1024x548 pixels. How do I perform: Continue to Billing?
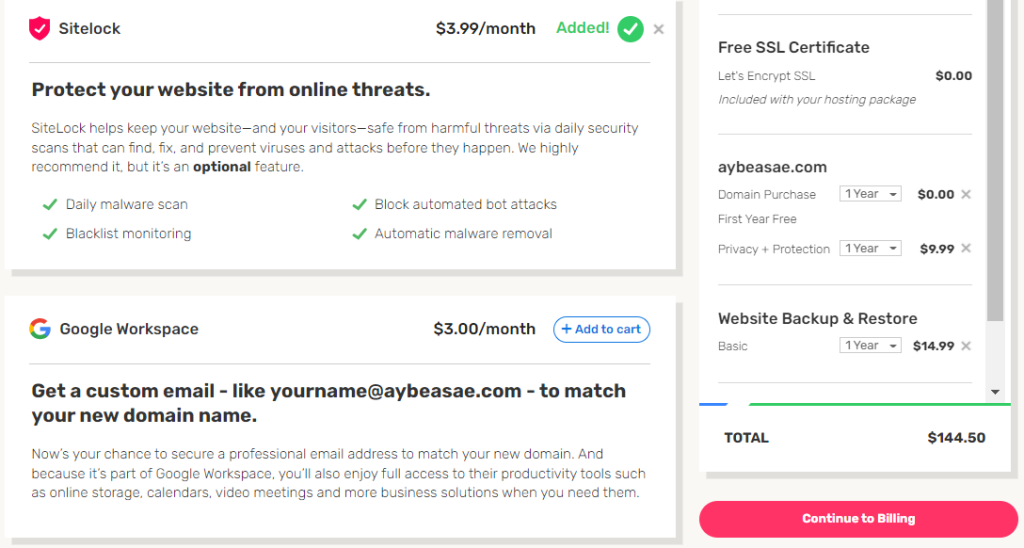click(858, 519)
